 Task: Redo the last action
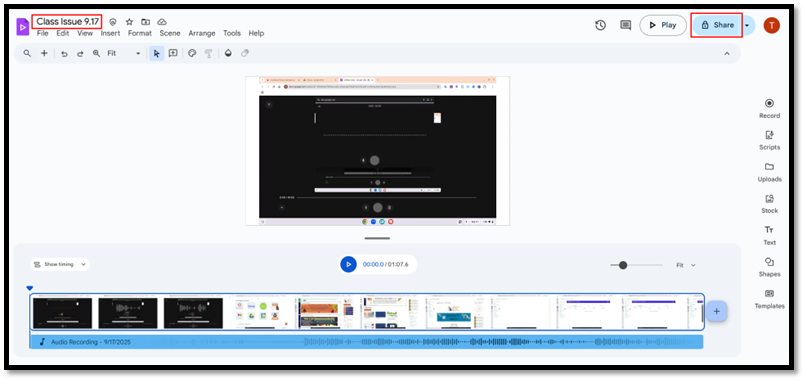(x=80, y=53)
